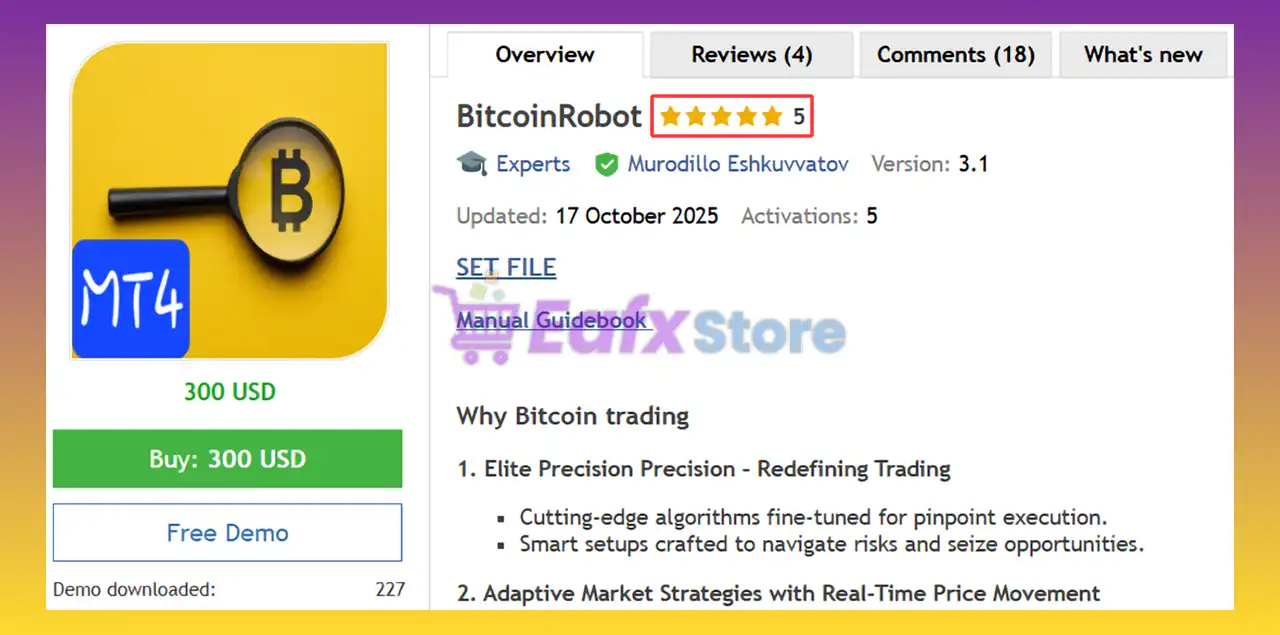Screen dimensions: 1280x635
Task: Click the Free Demo button
Action: [x=227, y=533]
